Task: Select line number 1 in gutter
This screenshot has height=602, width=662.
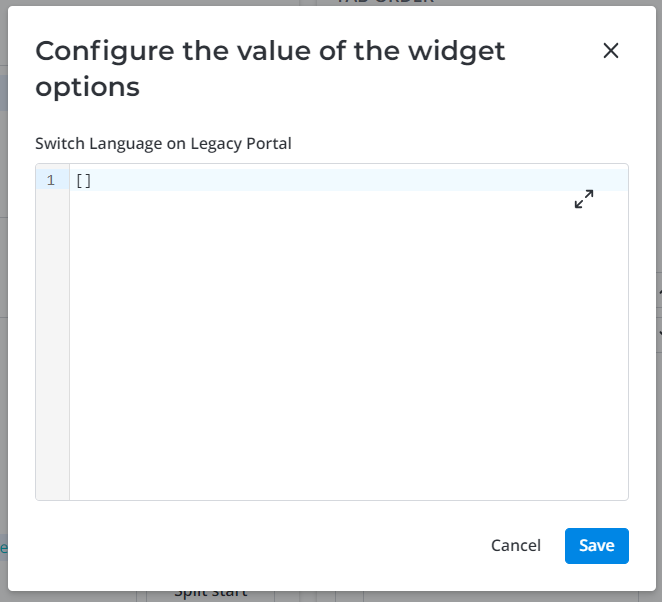Action: tap(51, 181)
